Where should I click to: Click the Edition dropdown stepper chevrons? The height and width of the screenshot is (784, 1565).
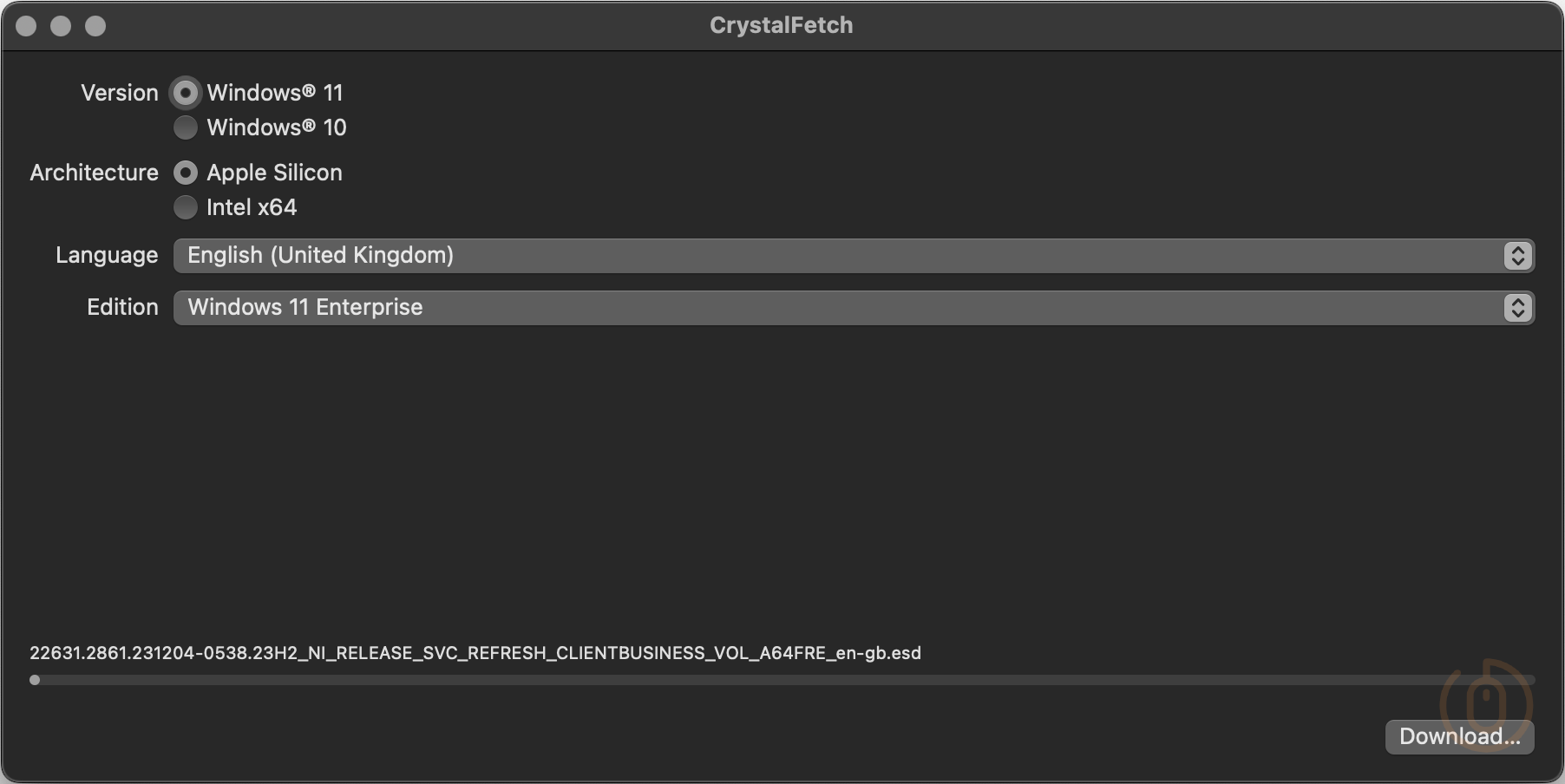tap(1517, 307)
